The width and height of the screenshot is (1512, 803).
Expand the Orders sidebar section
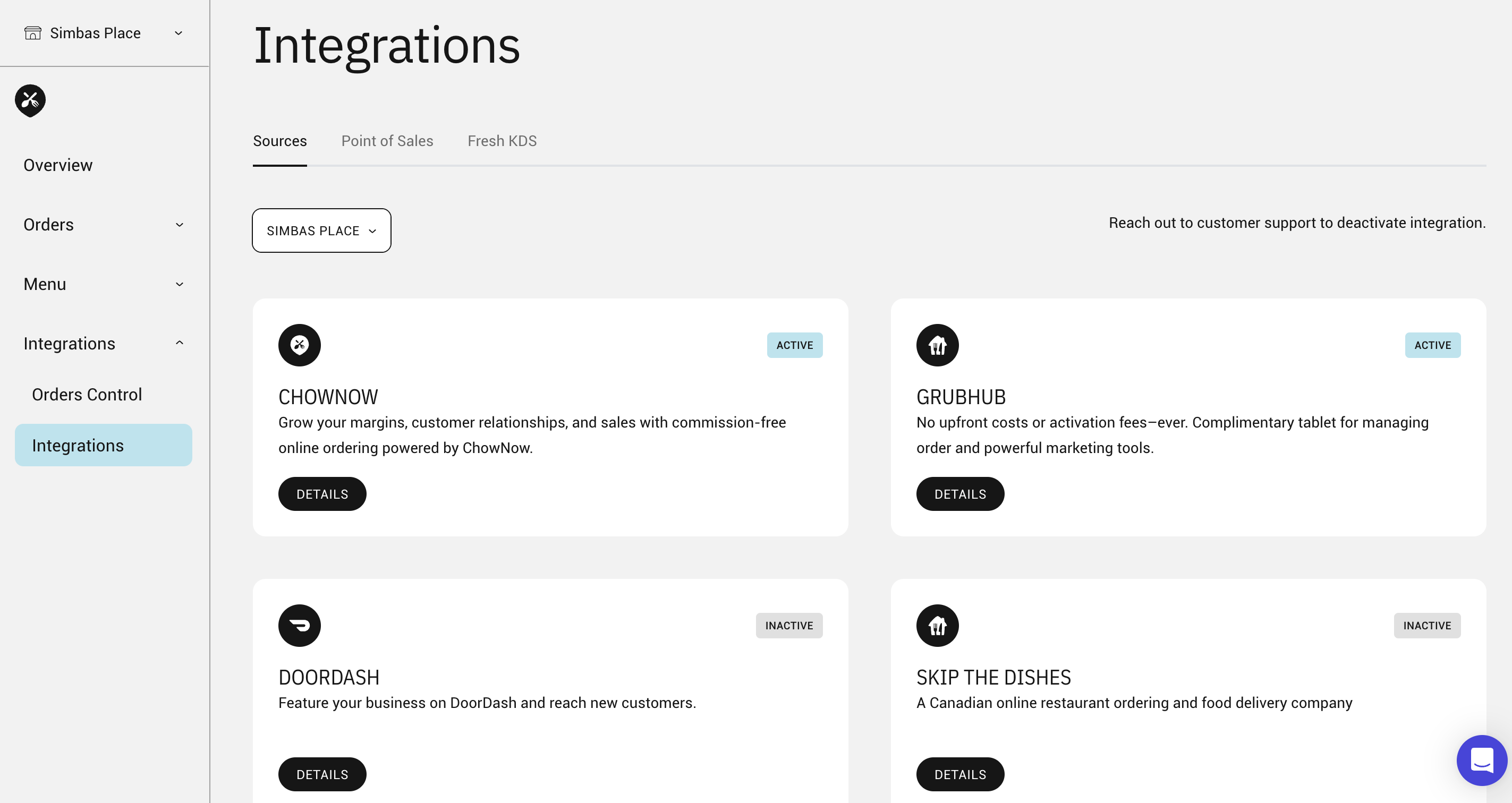point(180,225)
